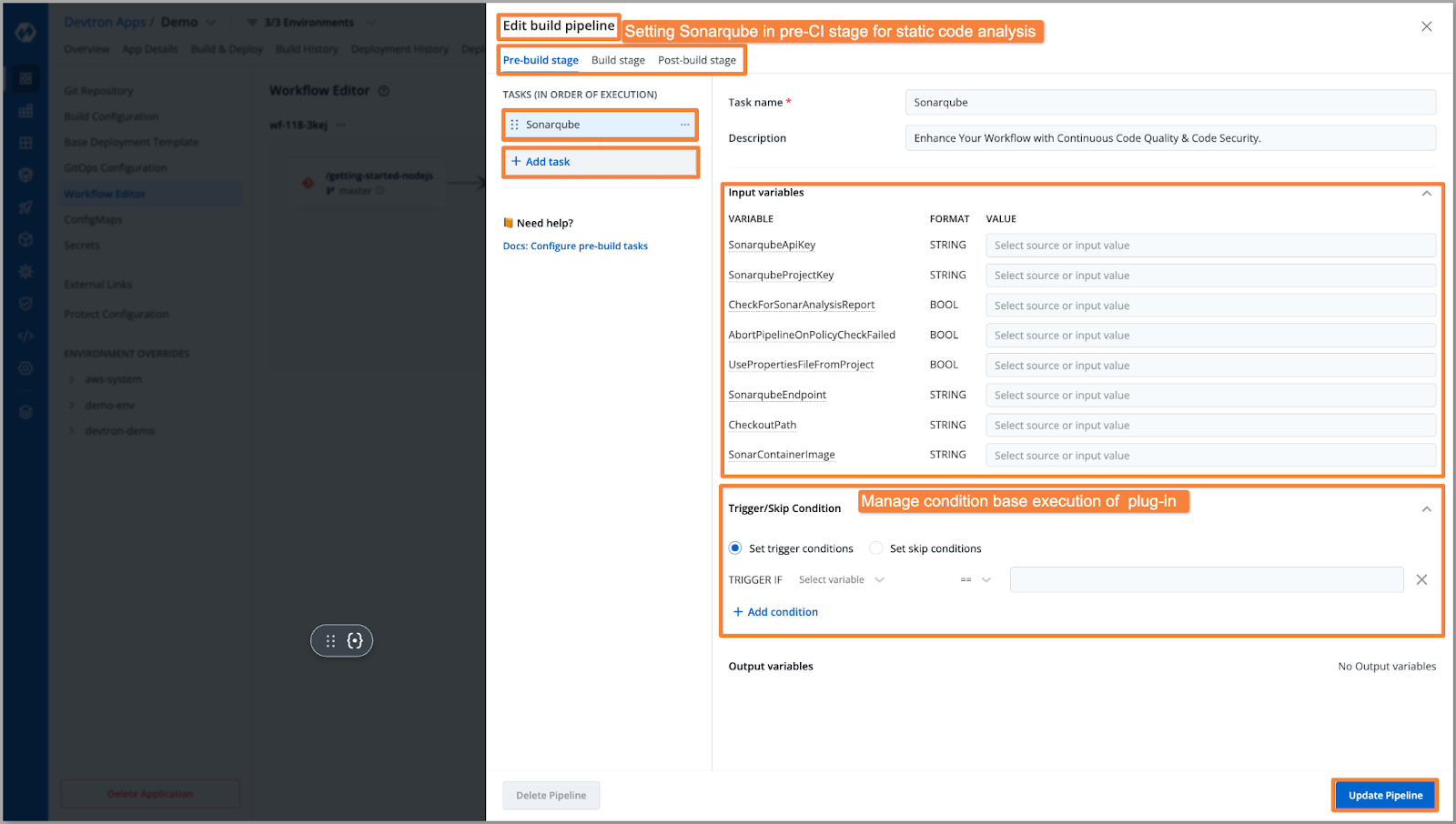Expand devtron-demo environment override in background

tap(72, 431)
